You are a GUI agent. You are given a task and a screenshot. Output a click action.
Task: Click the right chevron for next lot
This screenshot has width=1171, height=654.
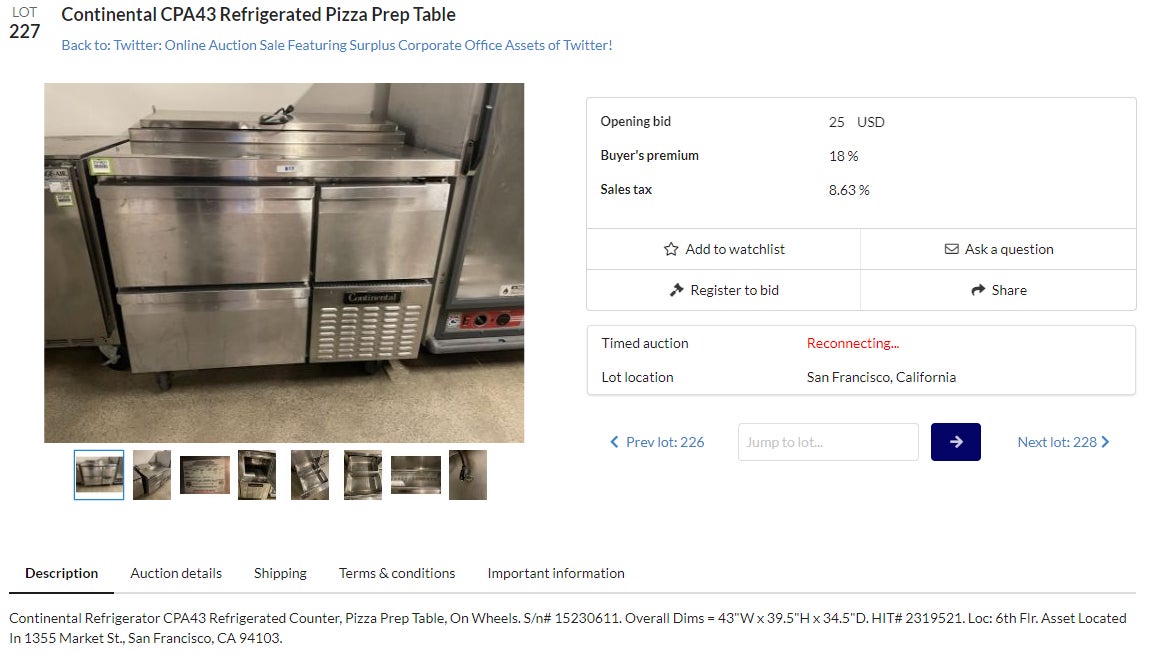tap(1105, 442)
